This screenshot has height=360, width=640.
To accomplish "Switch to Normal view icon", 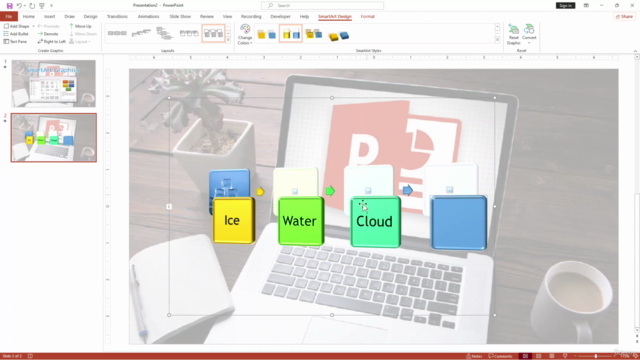I will coord(525,356).
